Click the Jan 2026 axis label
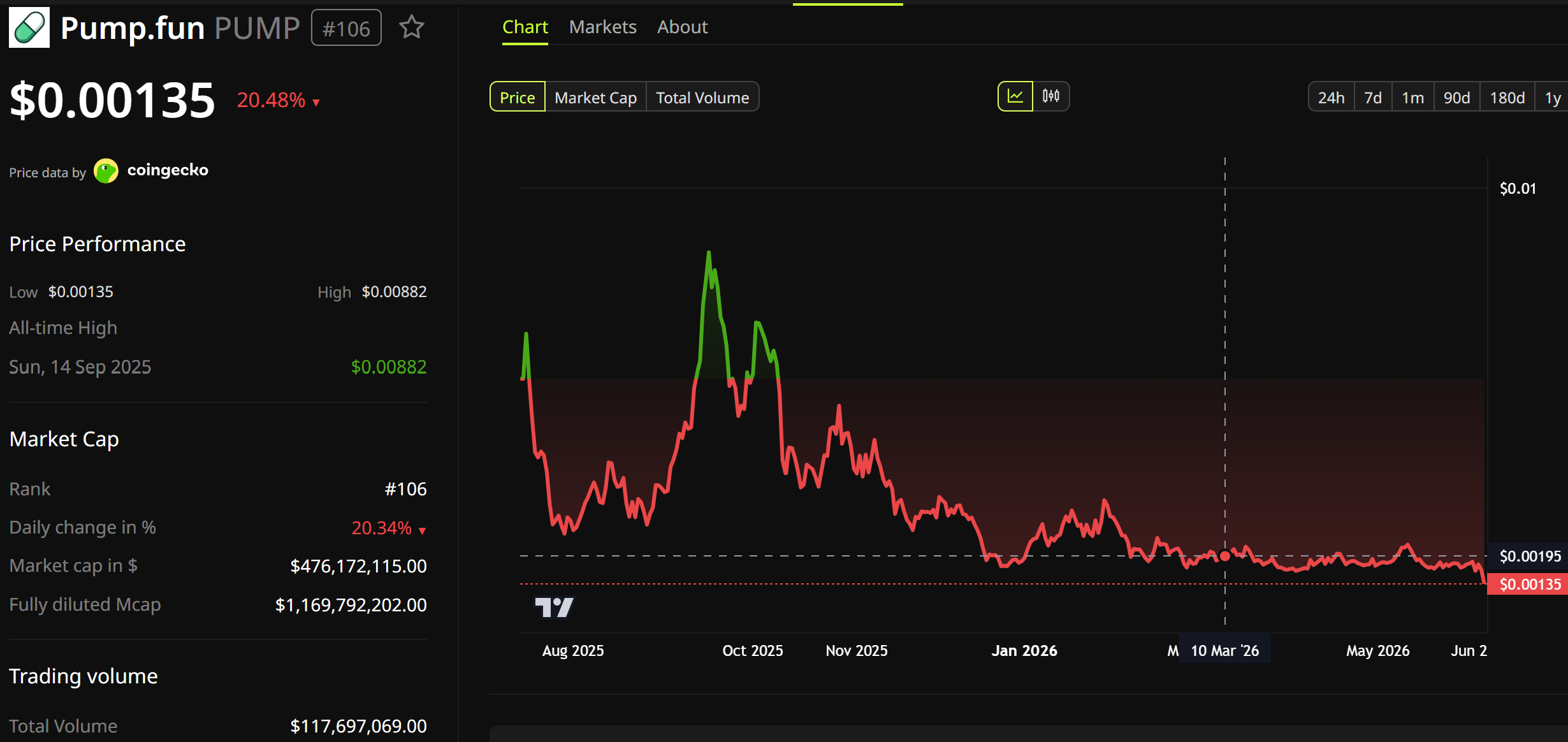1568x742 pixels. 1024,650
